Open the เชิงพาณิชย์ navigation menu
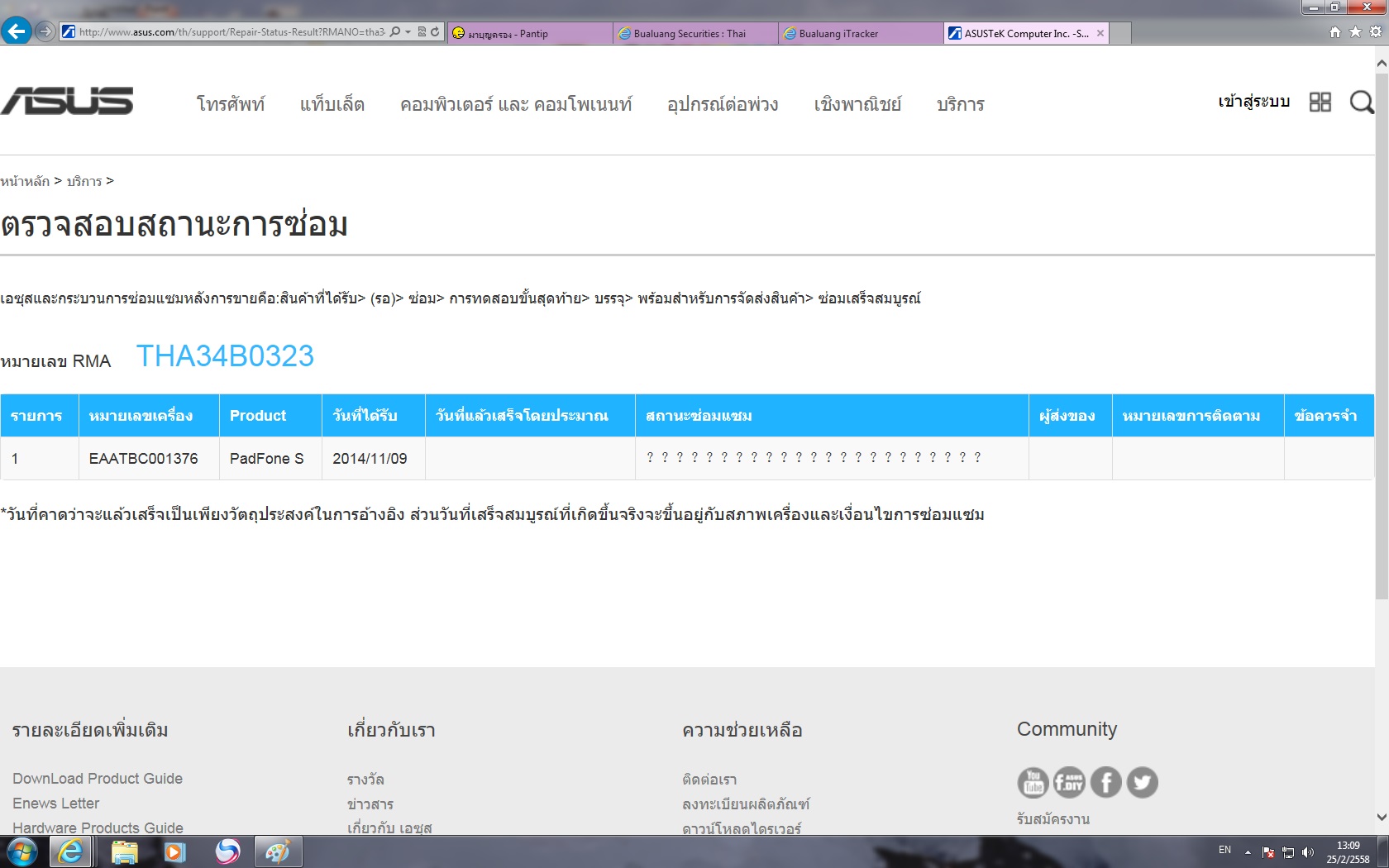The image size is (1389, 868). click(857, 104)
